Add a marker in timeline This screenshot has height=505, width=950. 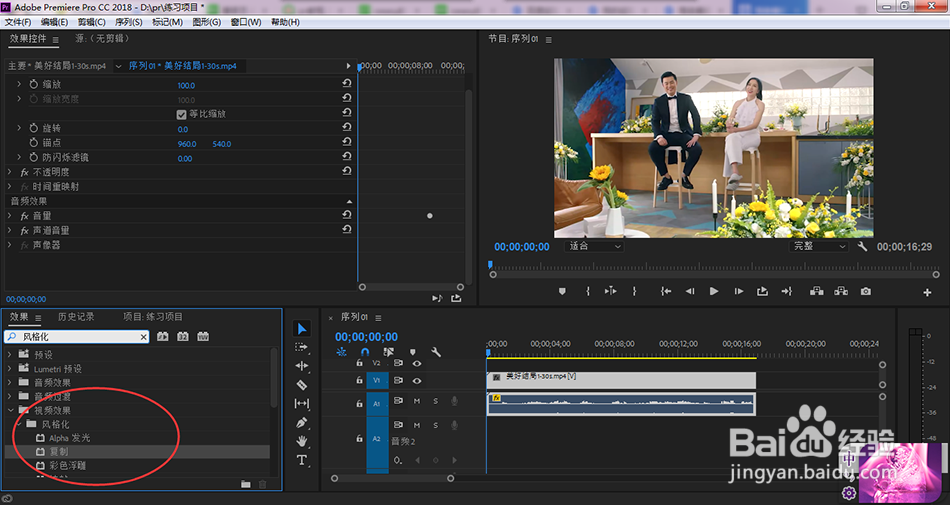(x=413, y=352)
